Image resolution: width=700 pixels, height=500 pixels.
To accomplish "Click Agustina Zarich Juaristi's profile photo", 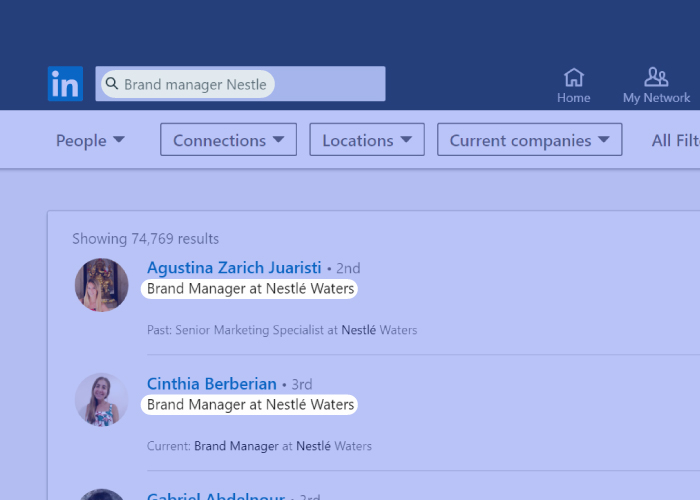I will click(x=101, y=285).
